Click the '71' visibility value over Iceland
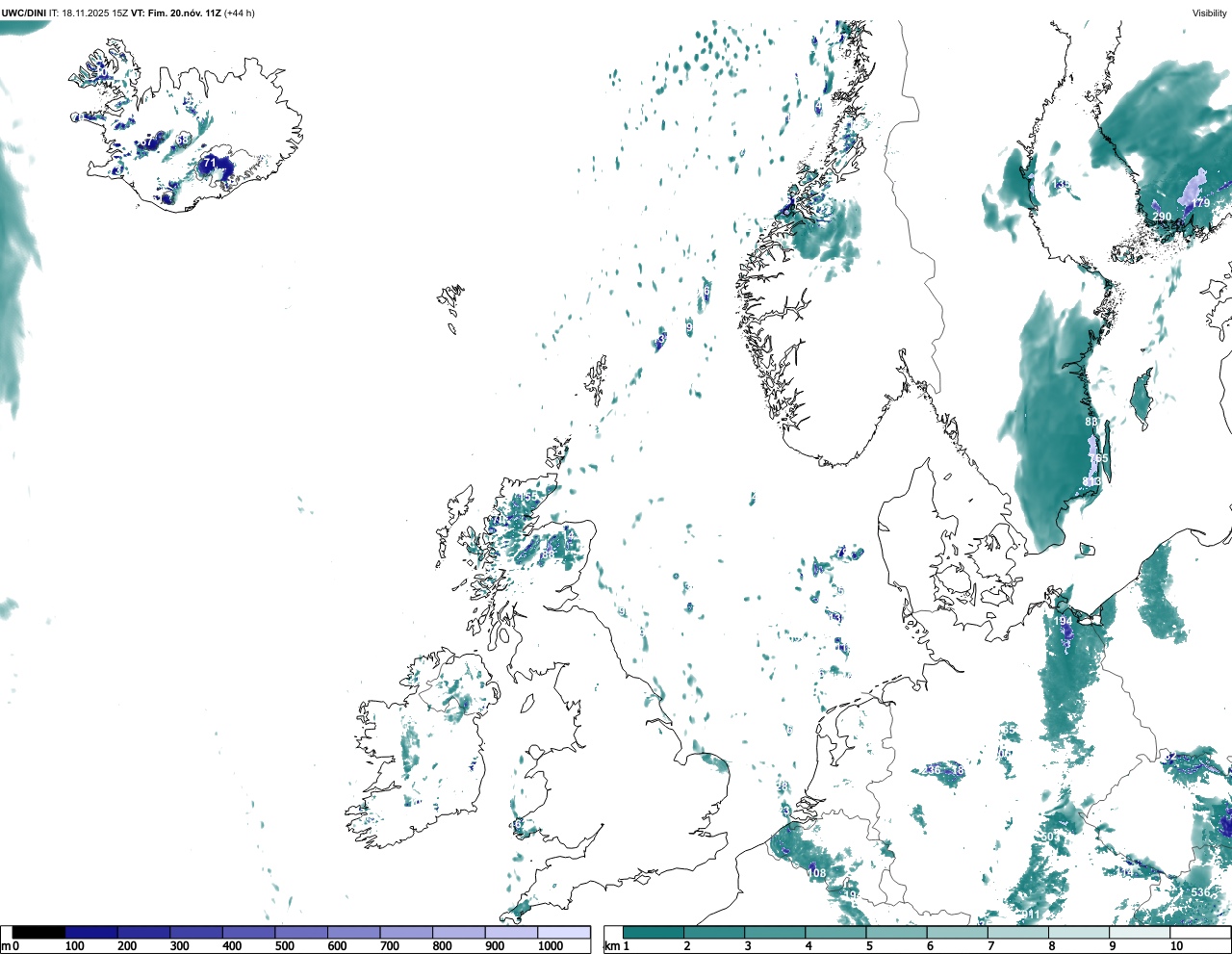 (x=209, y=163)
